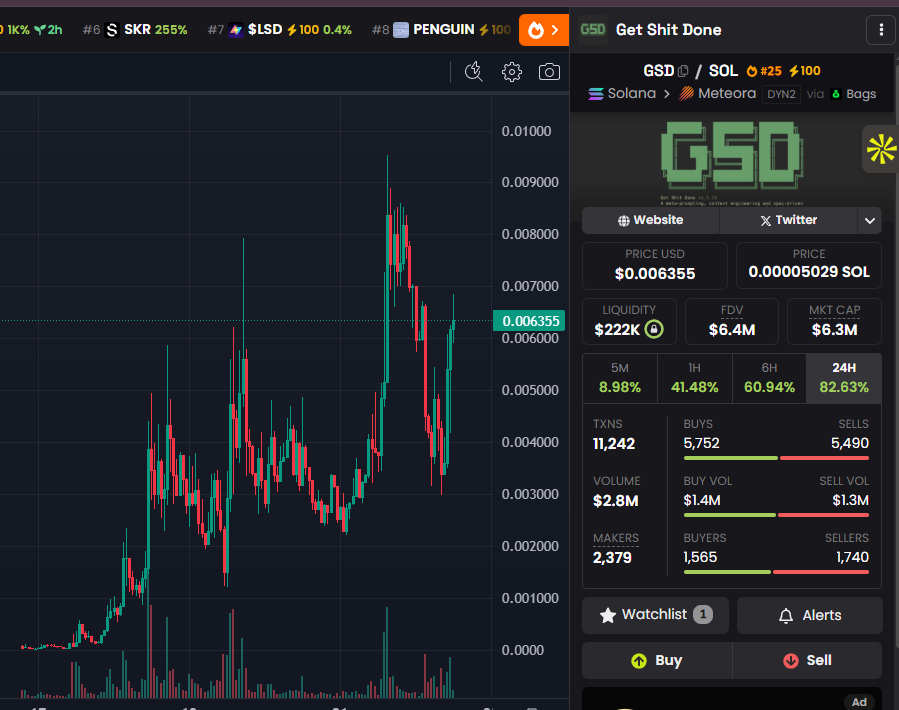The image size is (899, 710).
Task: Click the buy/sell volume ratio bar
Action: pyautogui.click(x=776, y=515)
